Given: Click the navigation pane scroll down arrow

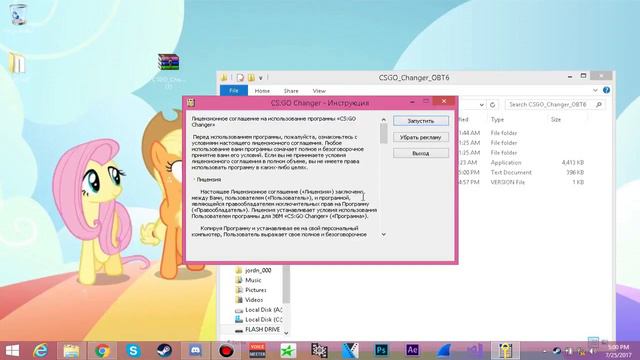Looking at the screenshot, I should tap(286, 333).
